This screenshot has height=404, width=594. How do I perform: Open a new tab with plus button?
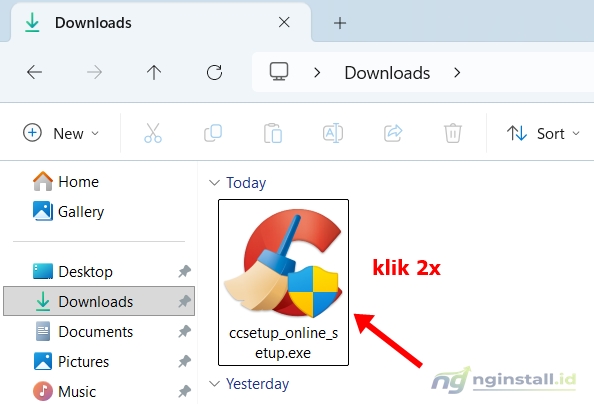pos(340,23)
